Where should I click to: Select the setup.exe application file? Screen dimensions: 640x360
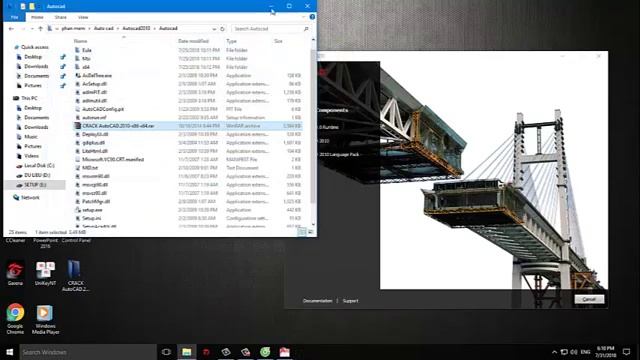[x=92, y=210]
